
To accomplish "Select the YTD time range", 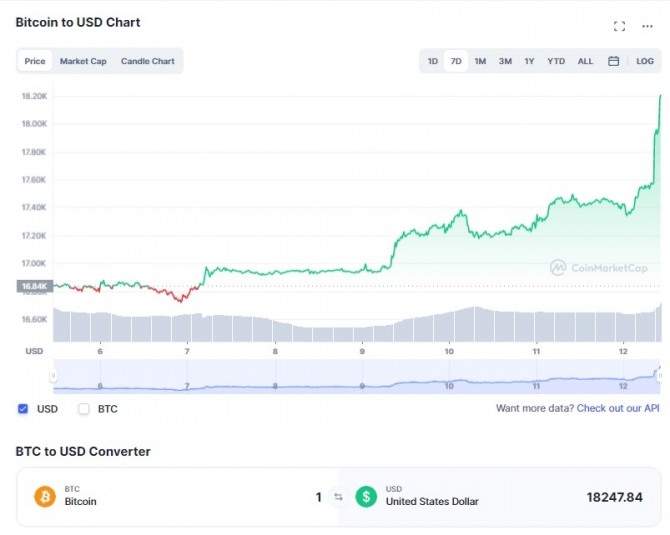I will click(x=556, y=61).
